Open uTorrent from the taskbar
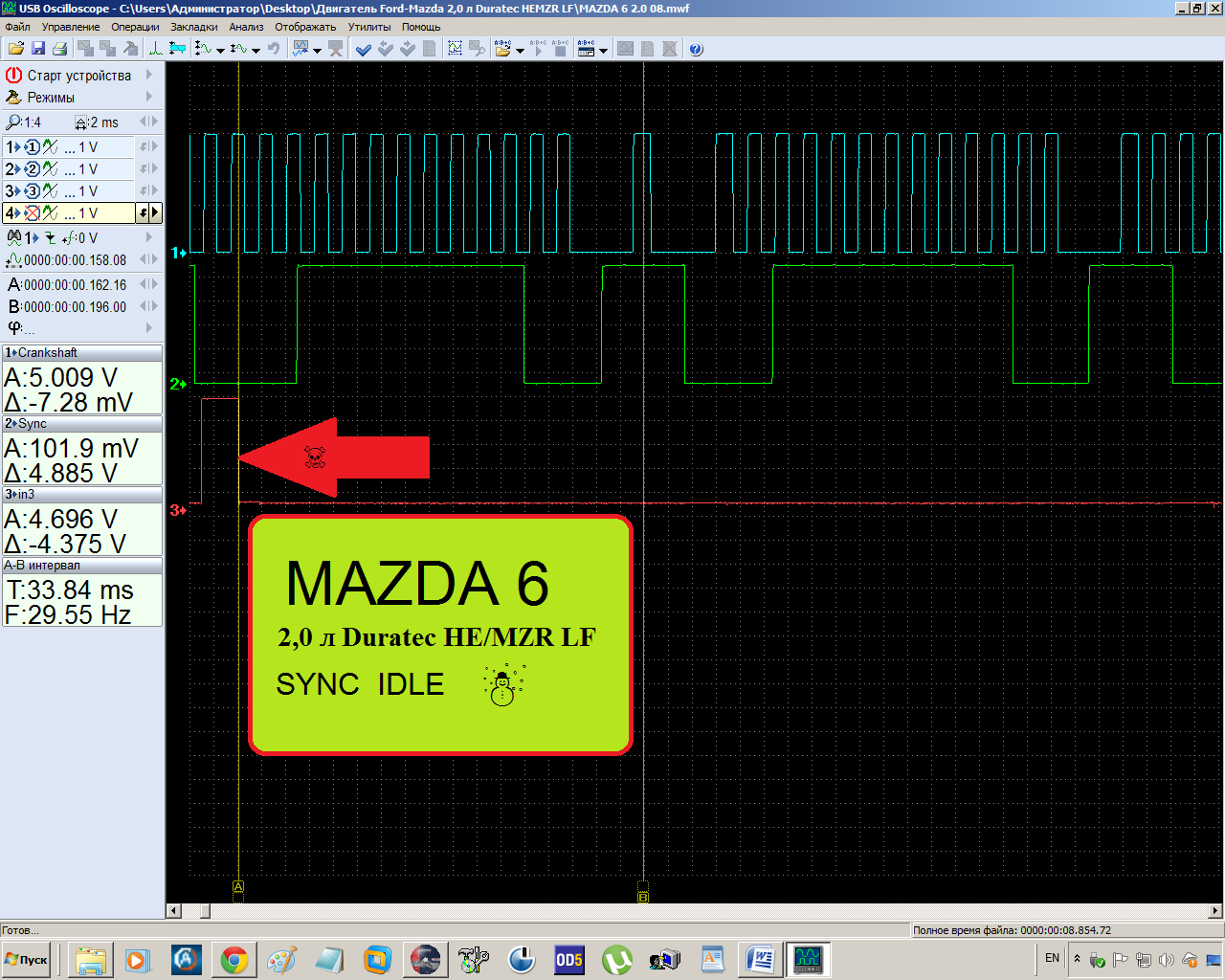Screen dimensions: 1225x980 (617, 959)
